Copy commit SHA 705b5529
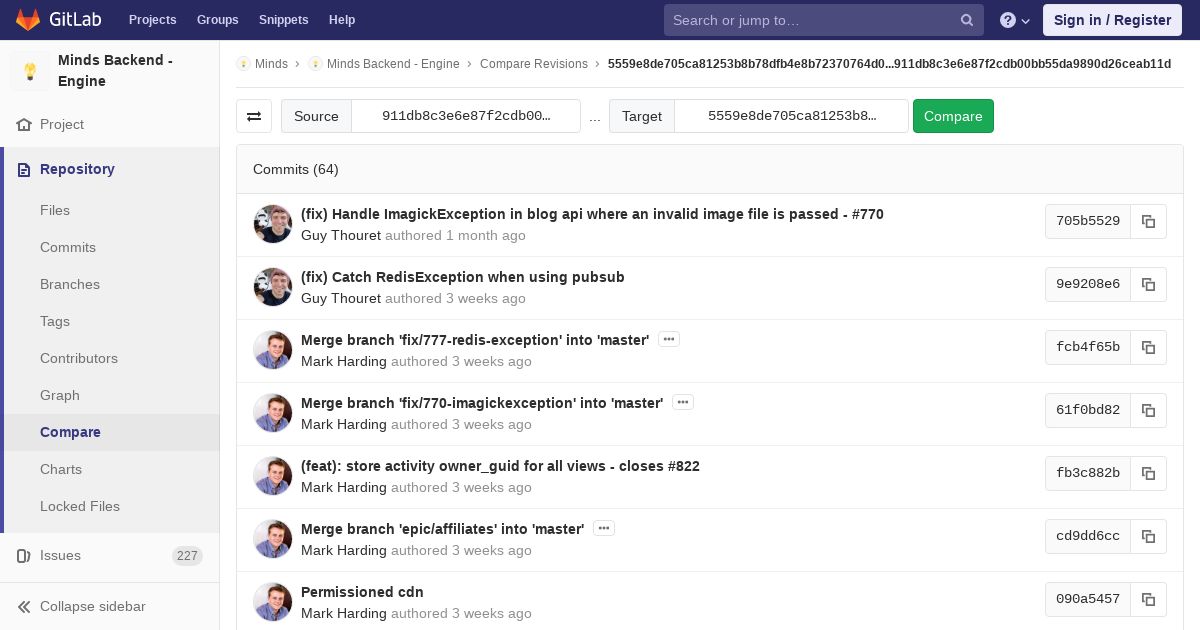The image size is (1200, 630). [x=1148, y=222]
